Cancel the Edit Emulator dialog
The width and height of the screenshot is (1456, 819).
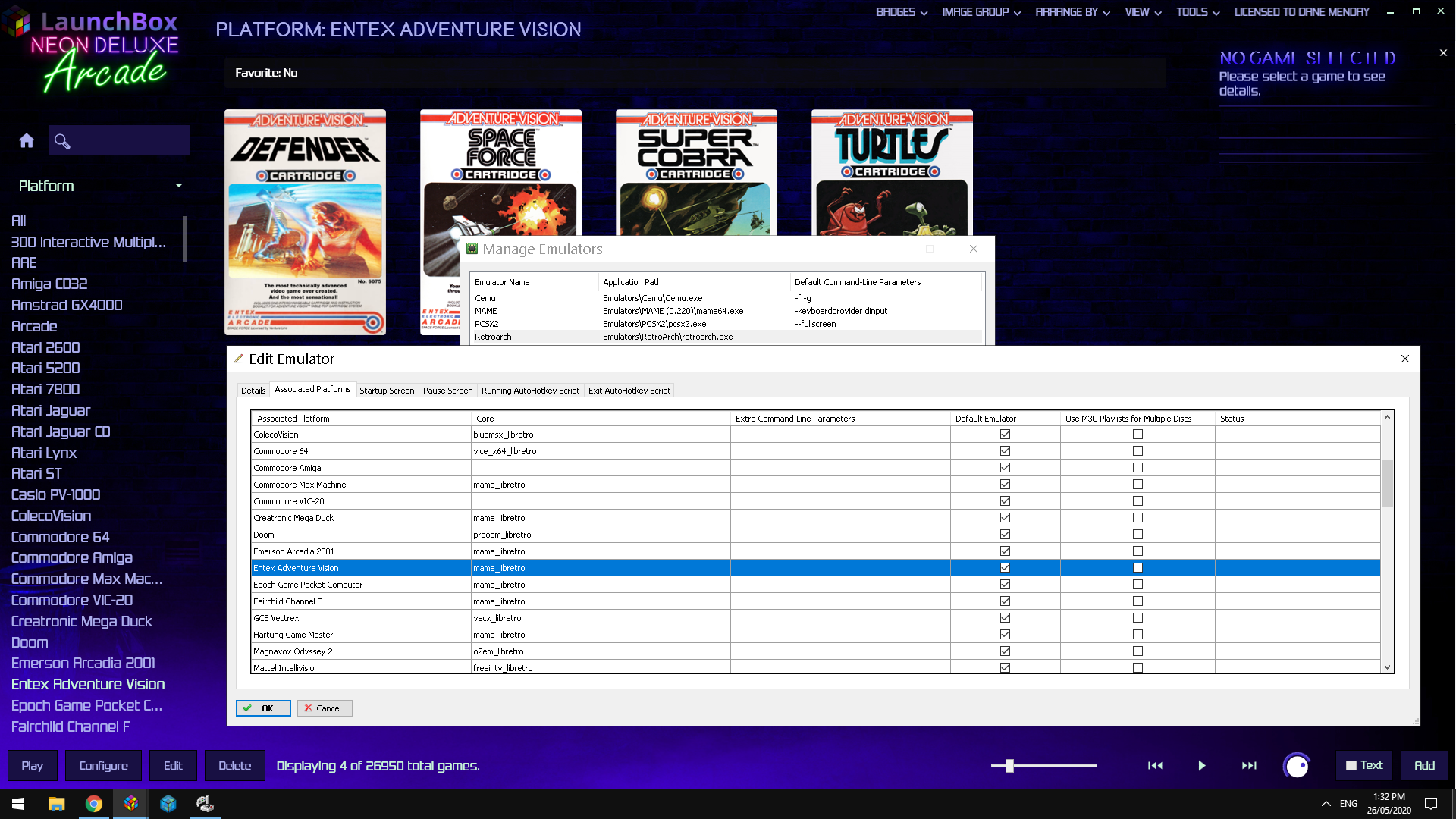[325, 708]
